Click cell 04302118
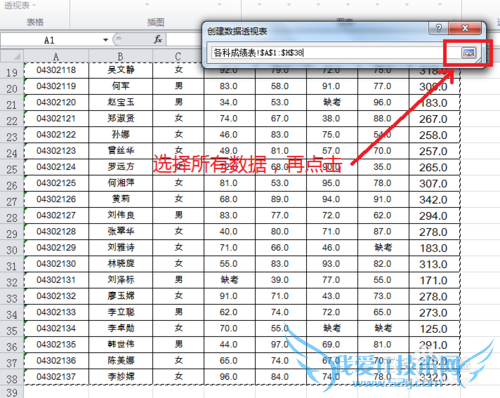 point(56,70)
